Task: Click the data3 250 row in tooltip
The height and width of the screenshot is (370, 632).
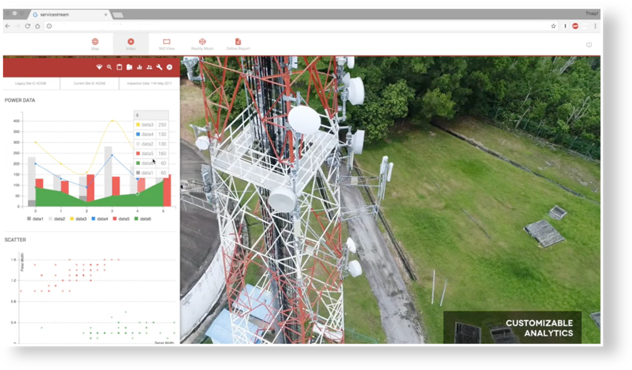Action: (151, 125)
